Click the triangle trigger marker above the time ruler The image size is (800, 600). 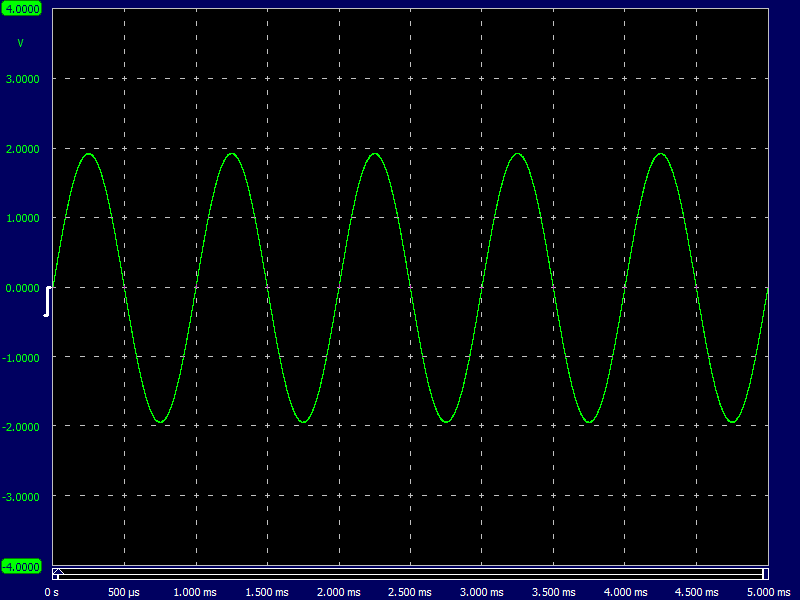[x=59, y=571]
